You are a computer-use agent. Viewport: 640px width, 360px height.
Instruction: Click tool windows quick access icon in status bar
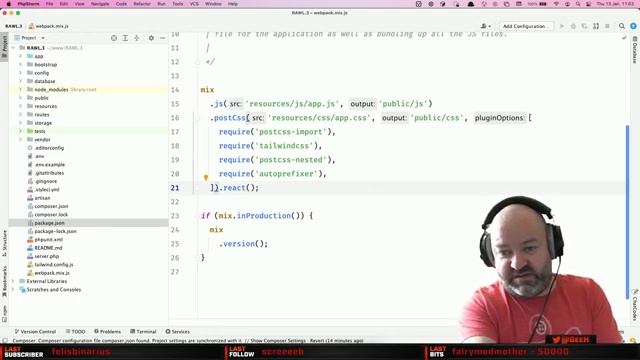click(x=5, y=340)
